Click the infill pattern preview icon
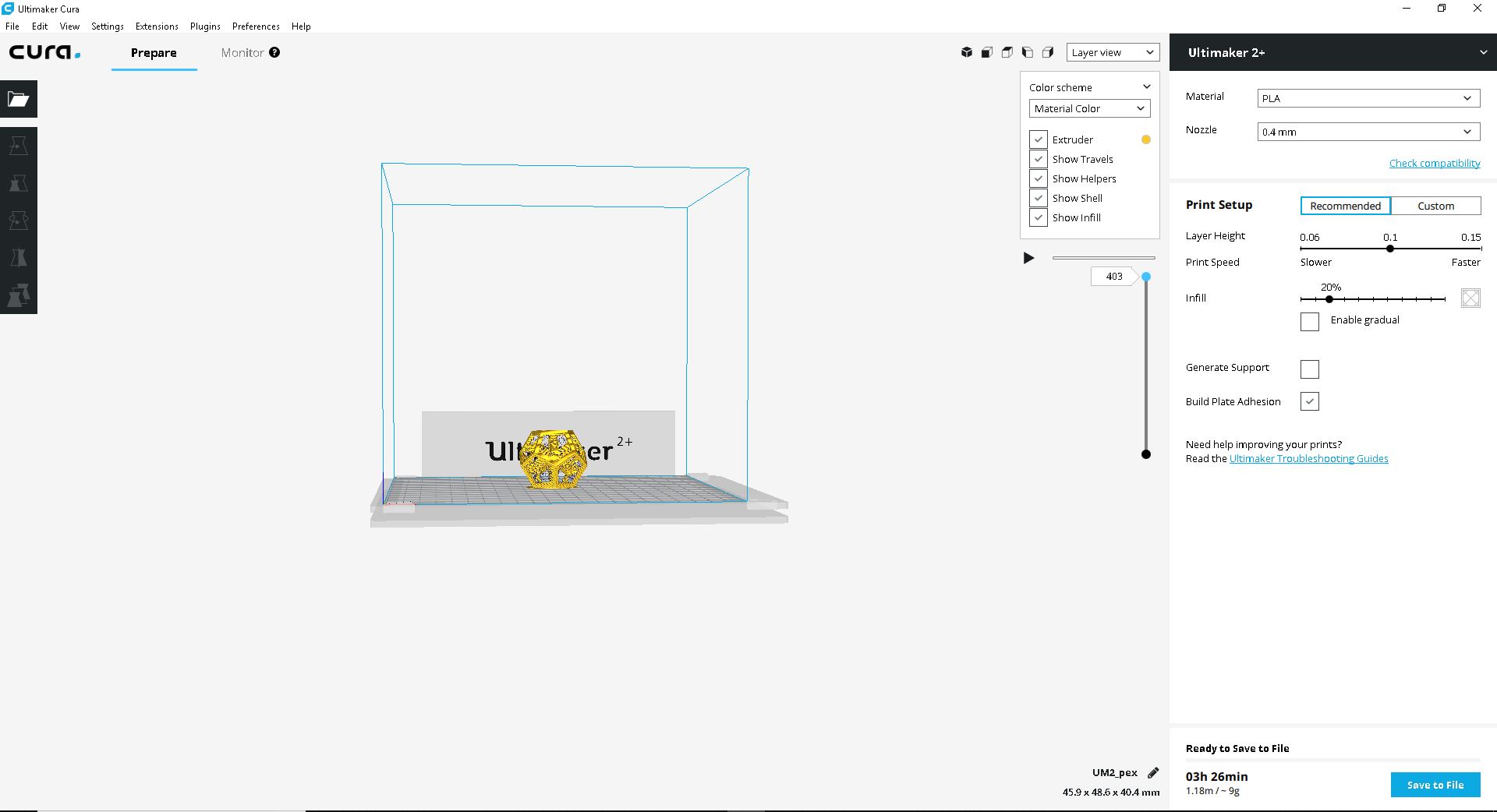Screen dimensions: 1497x812 (x=1470, y=298)
